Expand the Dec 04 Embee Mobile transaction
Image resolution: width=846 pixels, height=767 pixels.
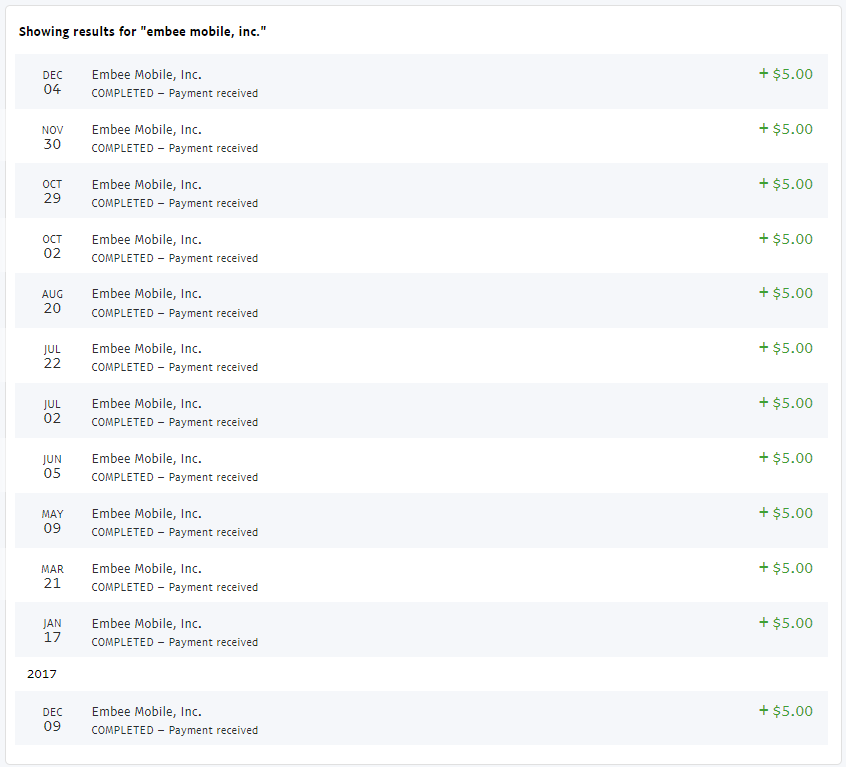coord(420,82)
